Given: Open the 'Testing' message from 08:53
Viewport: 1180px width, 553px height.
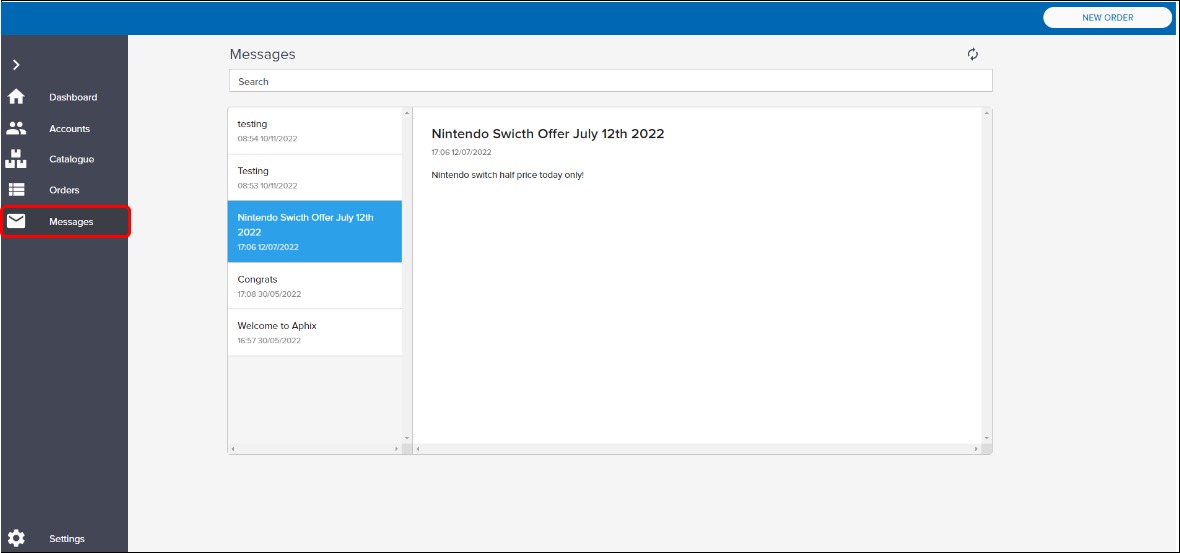Looking at the screenshot, I should pyautogui.click(x=314, y=178).
